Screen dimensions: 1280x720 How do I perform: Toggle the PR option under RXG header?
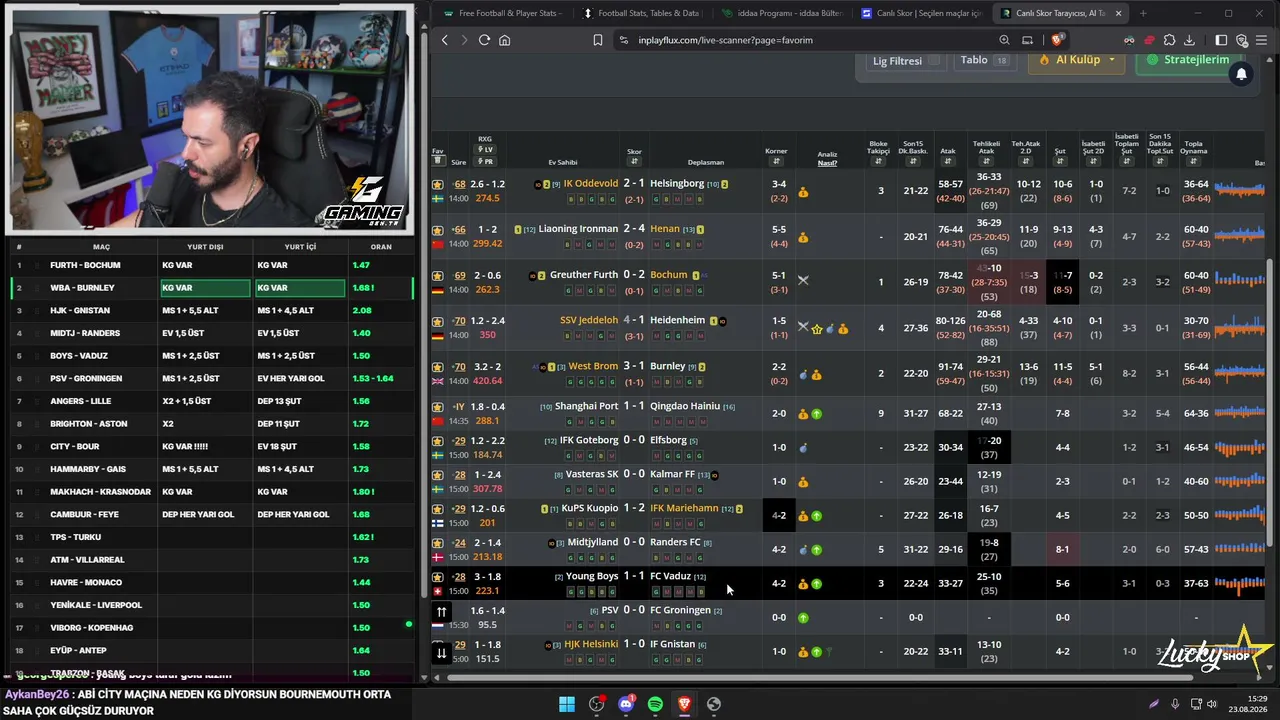click(485, 161)
